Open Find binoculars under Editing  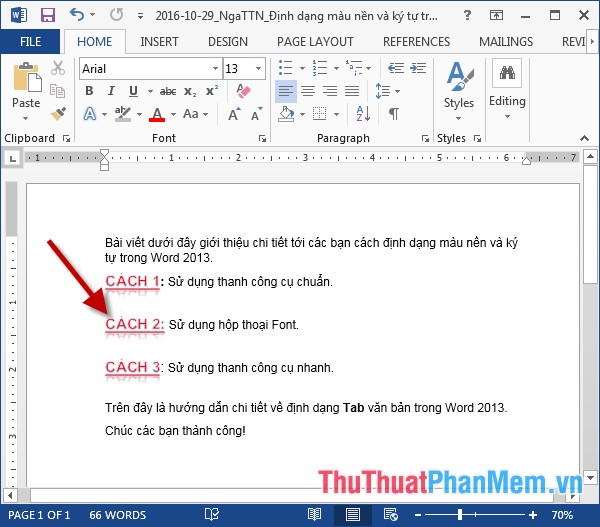(x=507, y=72)
